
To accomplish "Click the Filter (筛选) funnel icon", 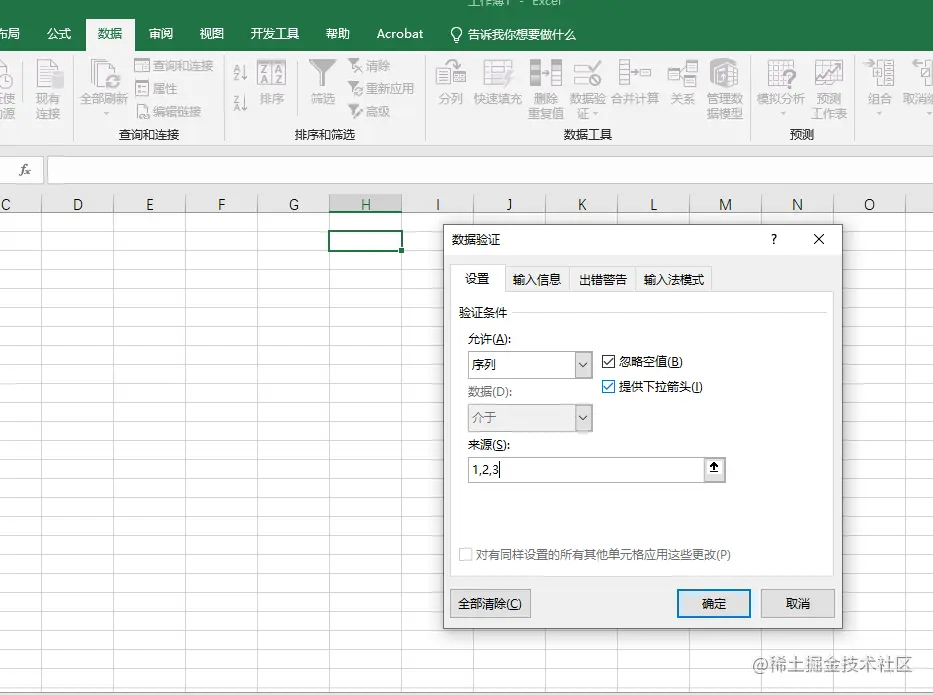I will coord(323,82).
